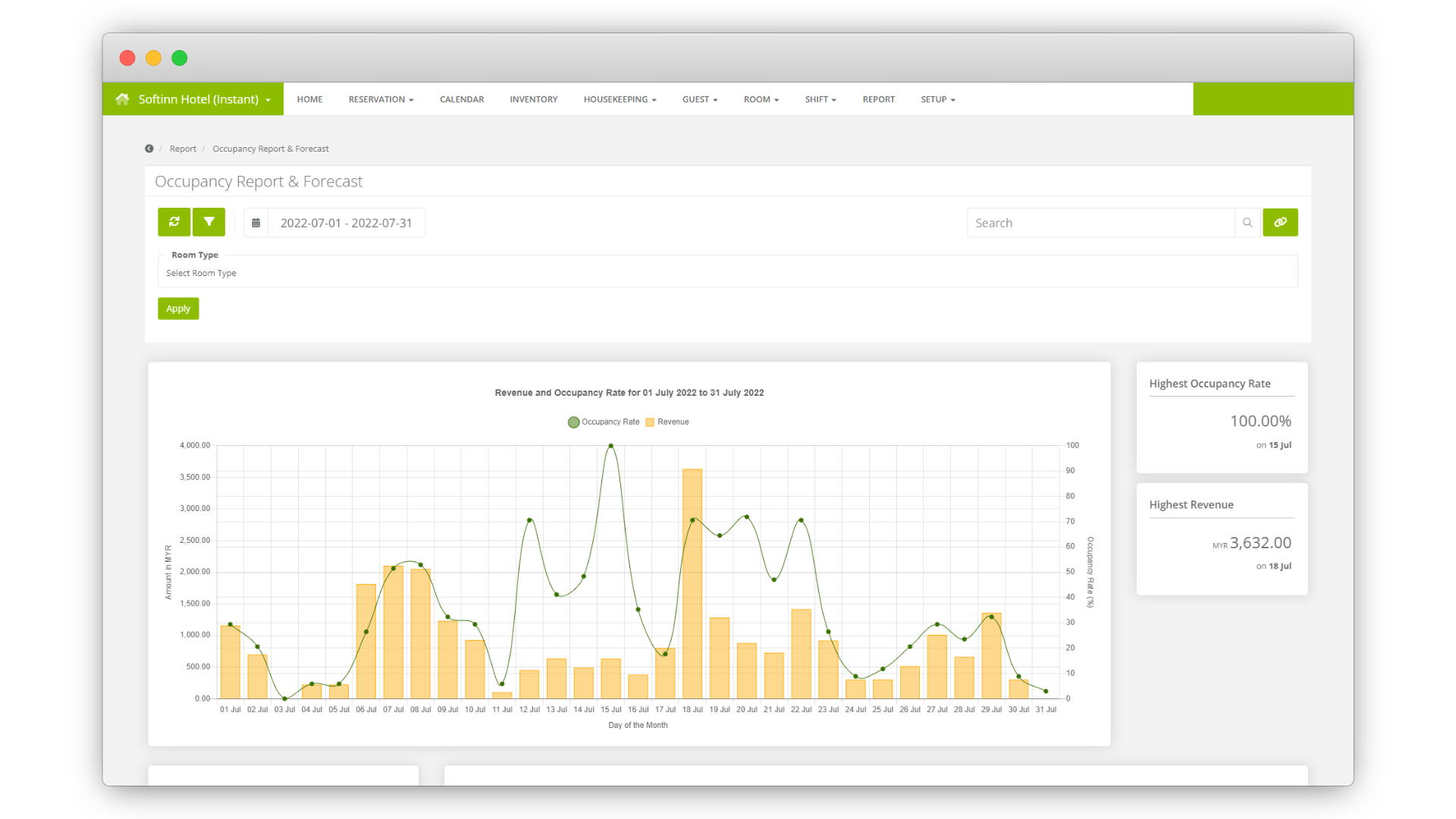Open the Setup dropdown menu

click(x=937, y=99)
